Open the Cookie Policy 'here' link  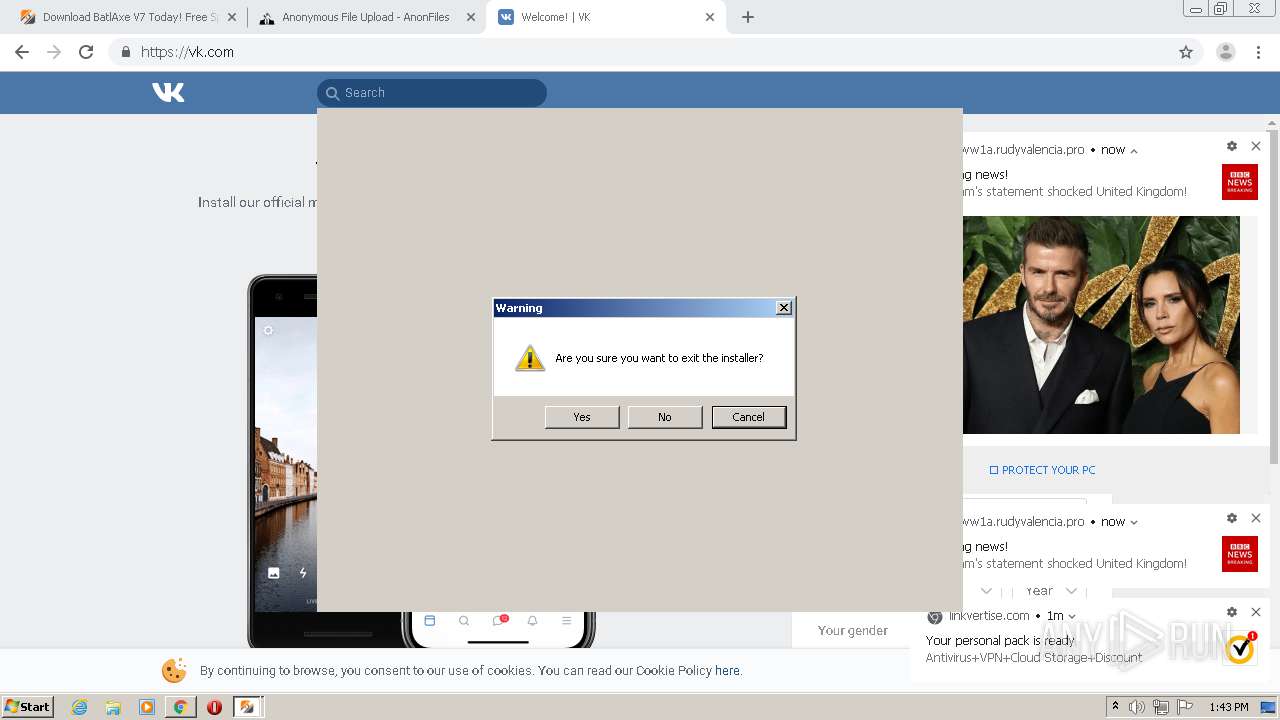(727, 671)
